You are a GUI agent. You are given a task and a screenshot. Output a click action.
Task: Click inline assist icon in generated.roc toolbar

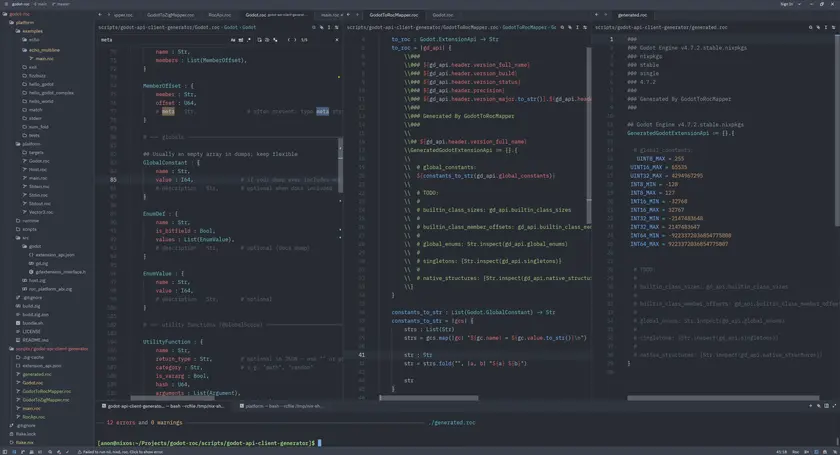click(818, 27)
